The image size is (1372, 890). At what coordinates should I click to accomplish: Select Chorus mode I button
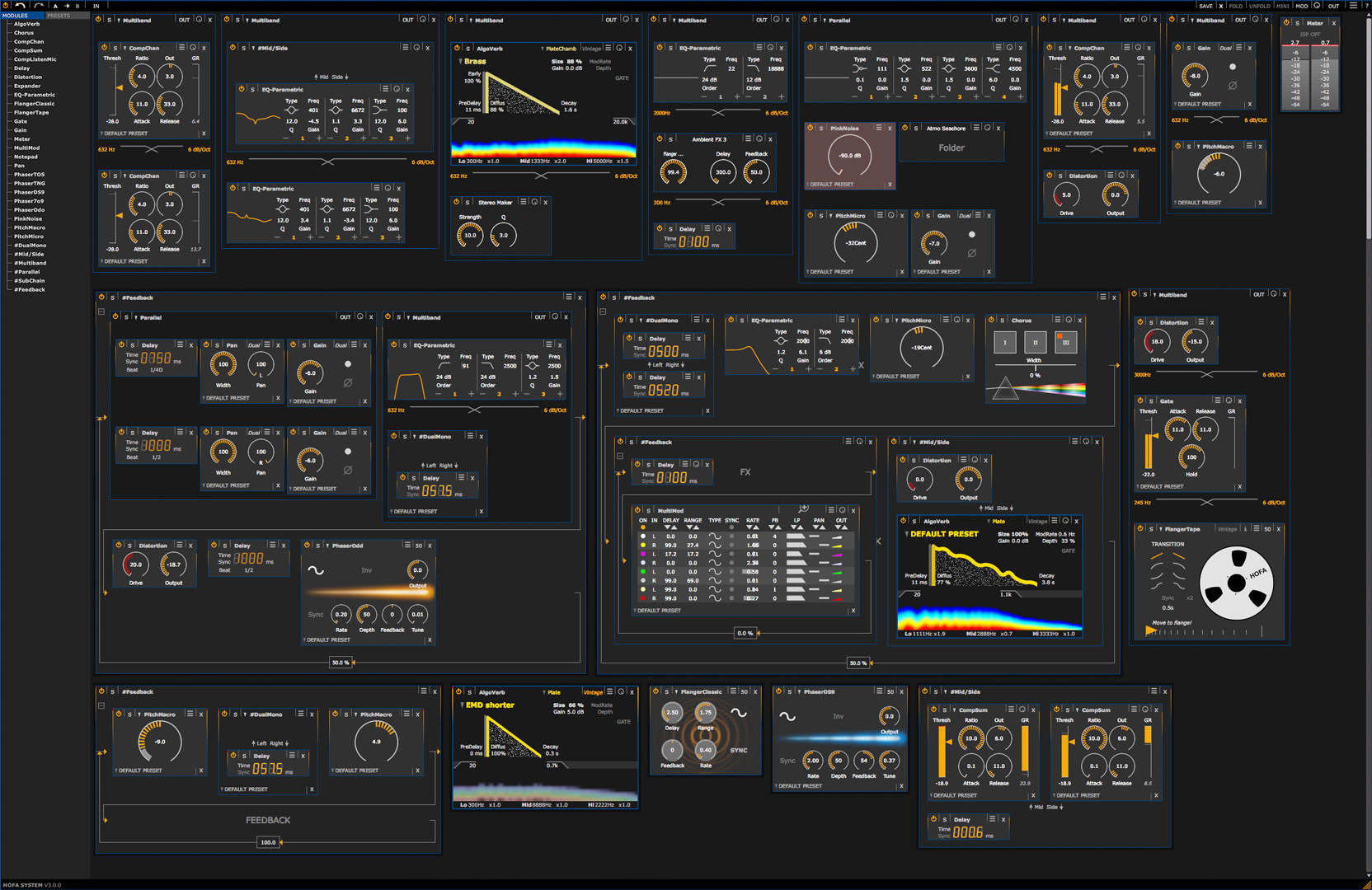coord(1004,342)
